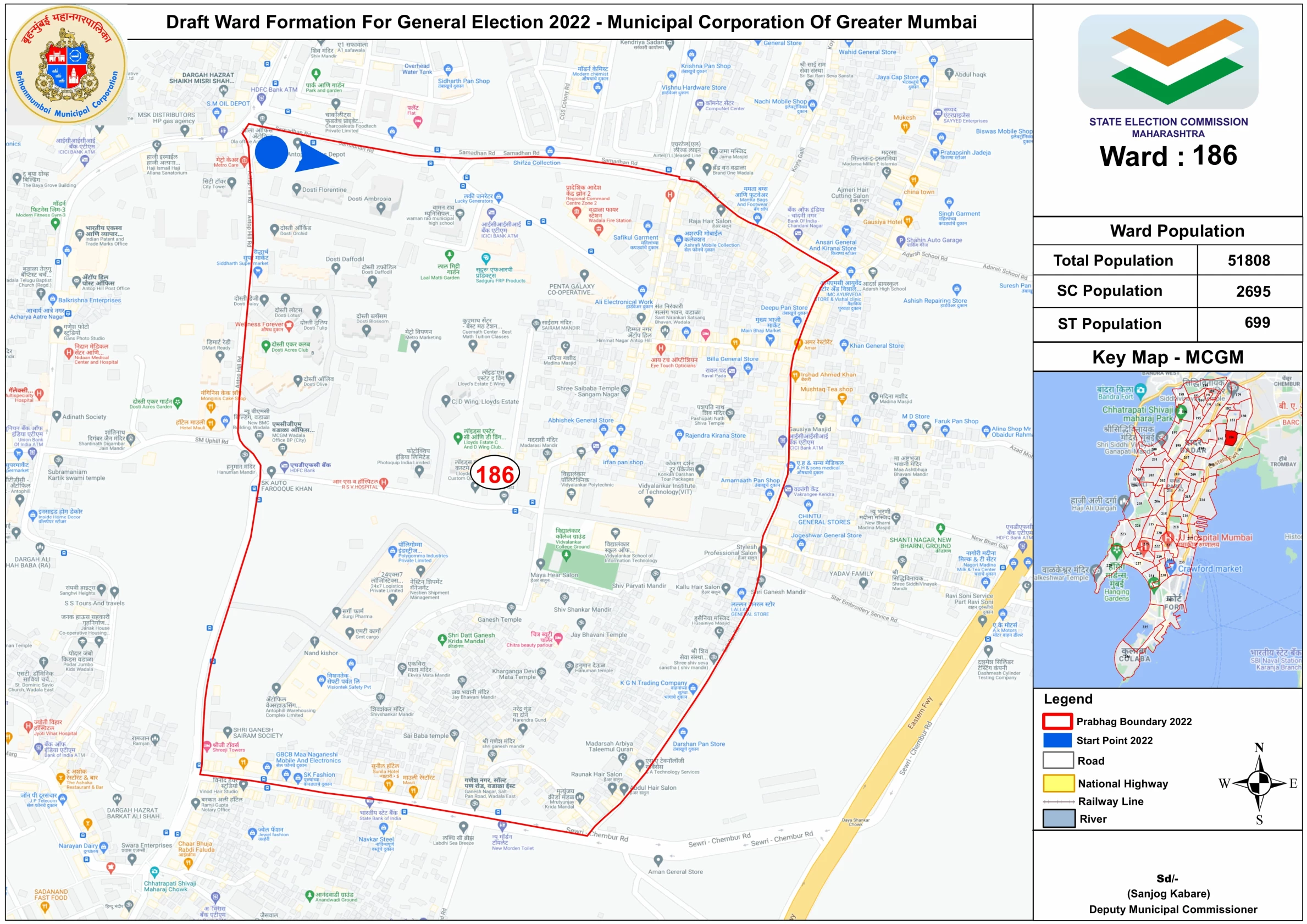Click the Vidyalankar Institute of Technology label
Viewport: 1307px width, 924px height.
click(666, 489)
